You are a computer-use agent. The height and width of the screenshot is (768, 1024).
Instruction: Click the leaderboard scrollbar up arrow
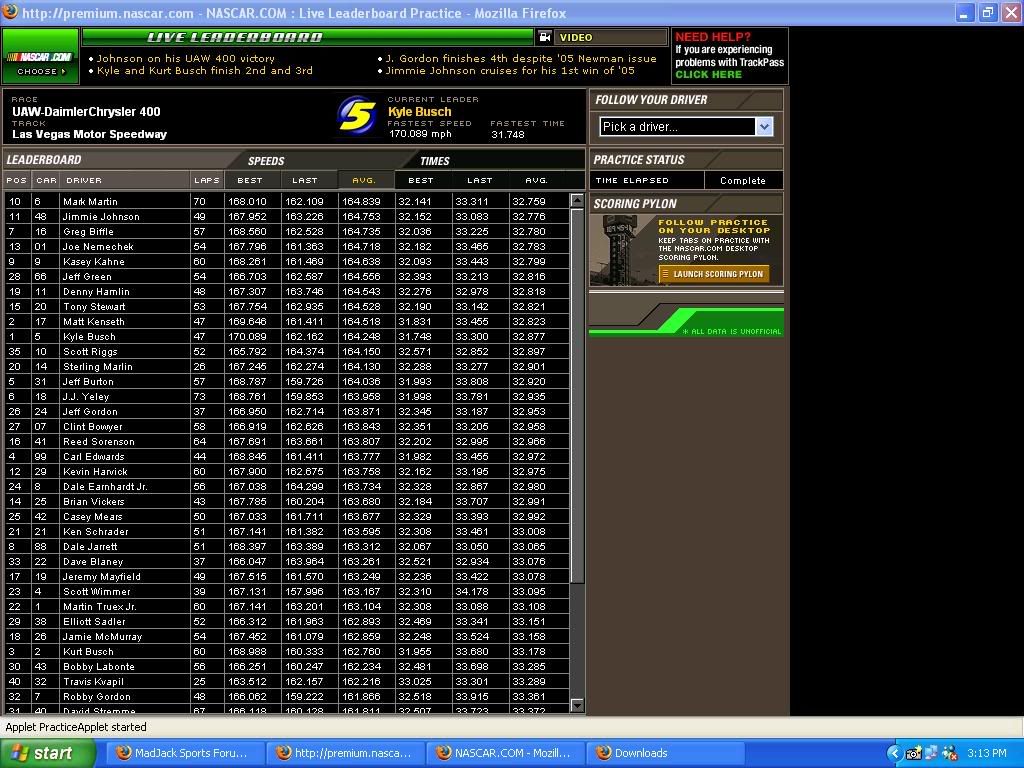[577, 200]
